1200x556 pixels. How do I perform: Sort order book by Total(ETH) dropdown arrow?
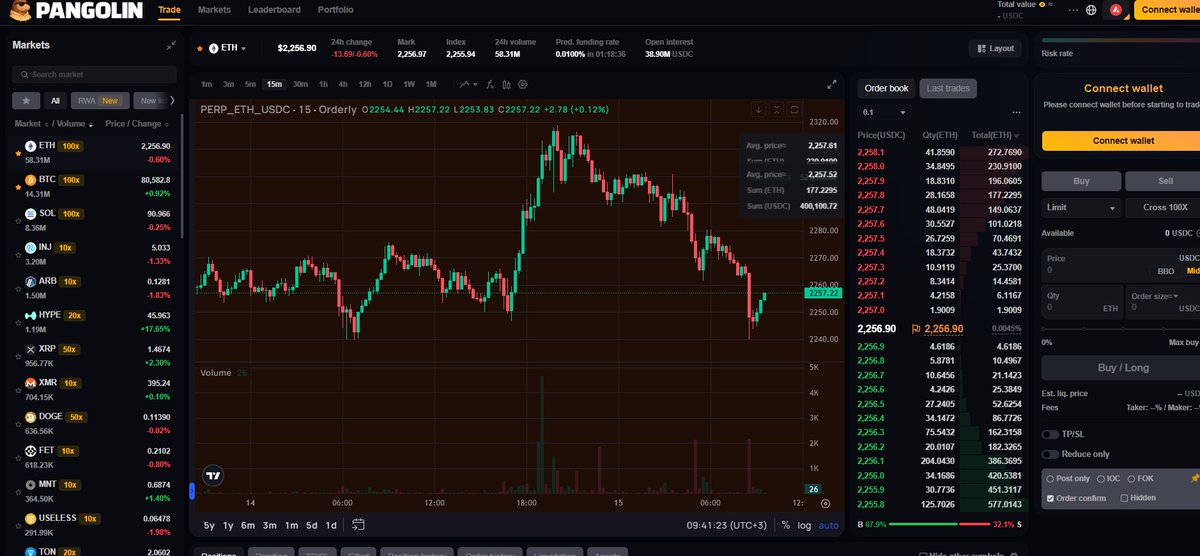point(1017,135)
